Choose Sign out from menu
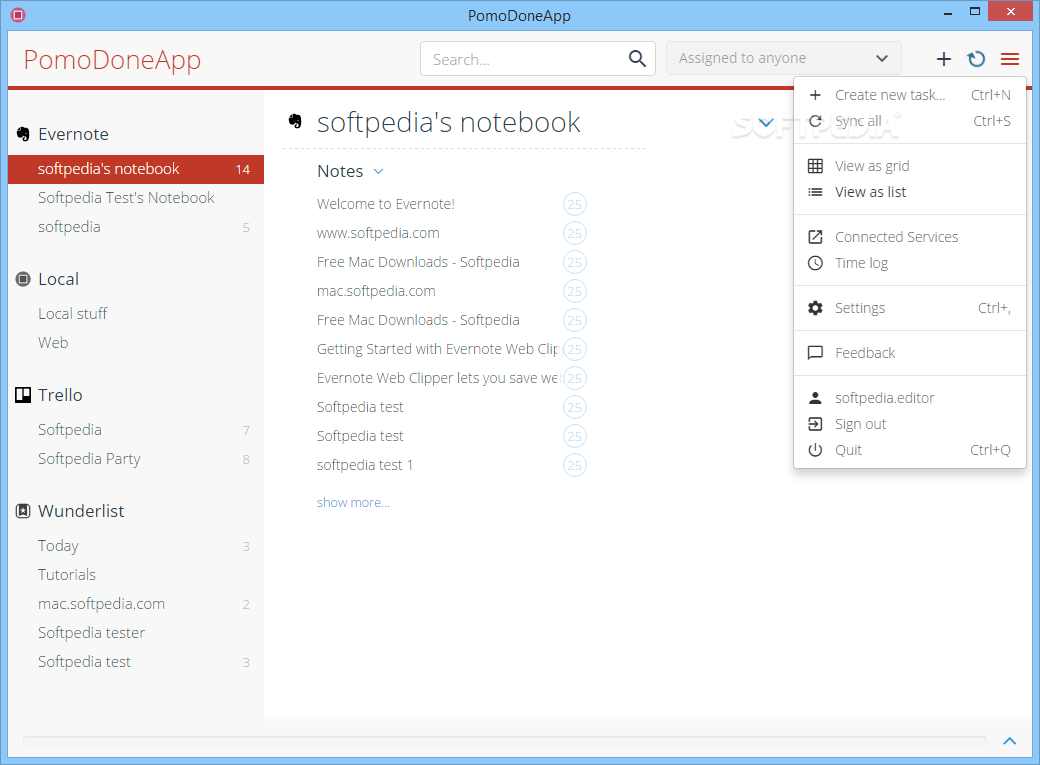 910,424
